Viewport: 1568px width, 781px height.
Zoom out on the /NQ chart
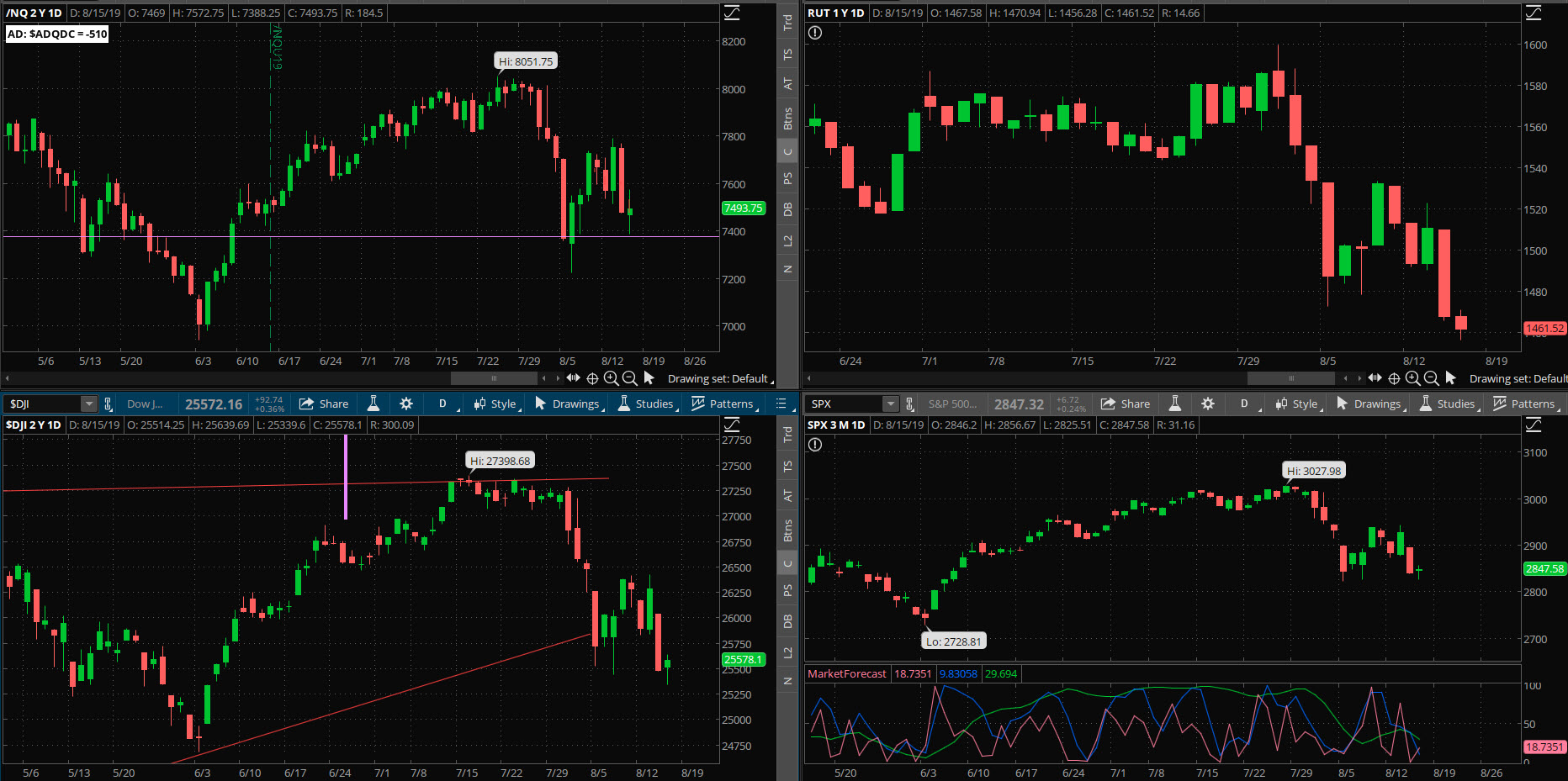coord(629,378)
